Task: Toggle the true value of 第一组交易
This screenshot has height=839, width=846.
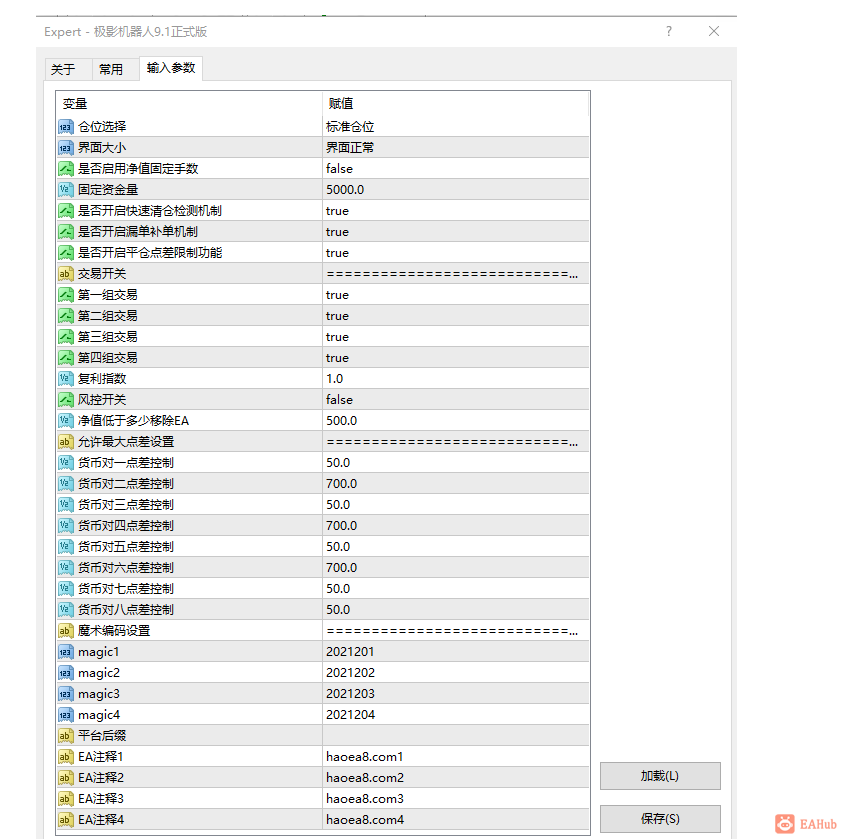Action: 456,295
